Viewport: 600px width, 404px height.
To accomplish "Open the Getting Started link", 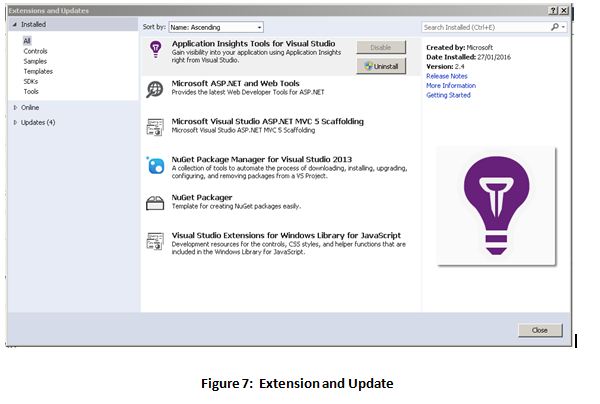I will 448,95.
